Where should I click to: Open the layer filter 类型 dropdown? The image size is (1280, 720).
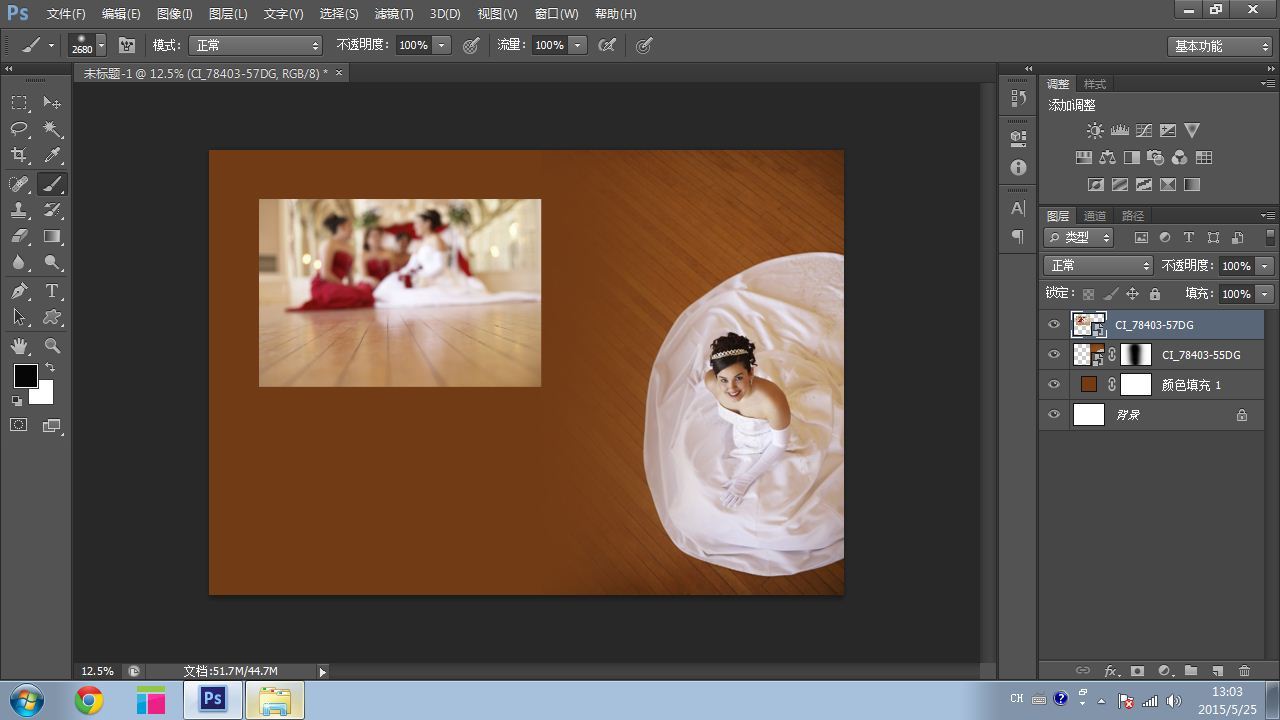click(1079, 237)
